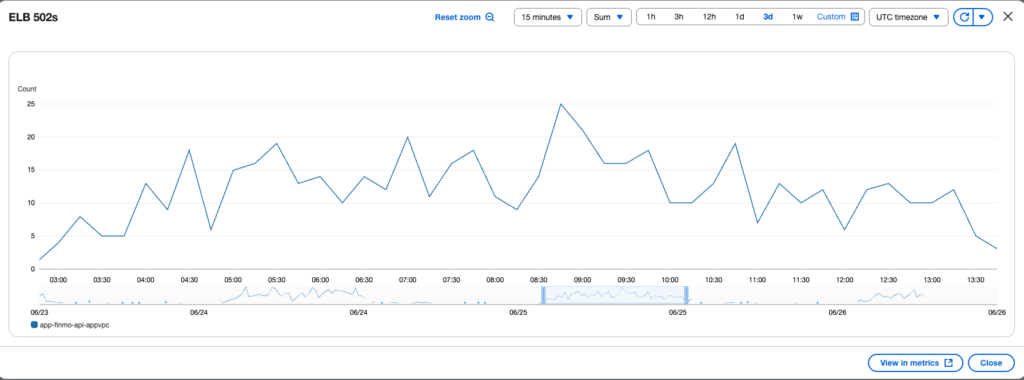The image size is (1024, 380).
Task: Click the Count axis label
Action: [x=27, y=89]
